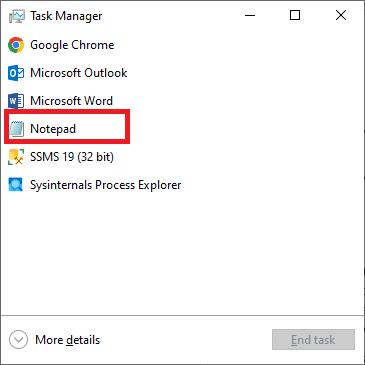Select the Microsoft Outlook task entry

(182, 73)
